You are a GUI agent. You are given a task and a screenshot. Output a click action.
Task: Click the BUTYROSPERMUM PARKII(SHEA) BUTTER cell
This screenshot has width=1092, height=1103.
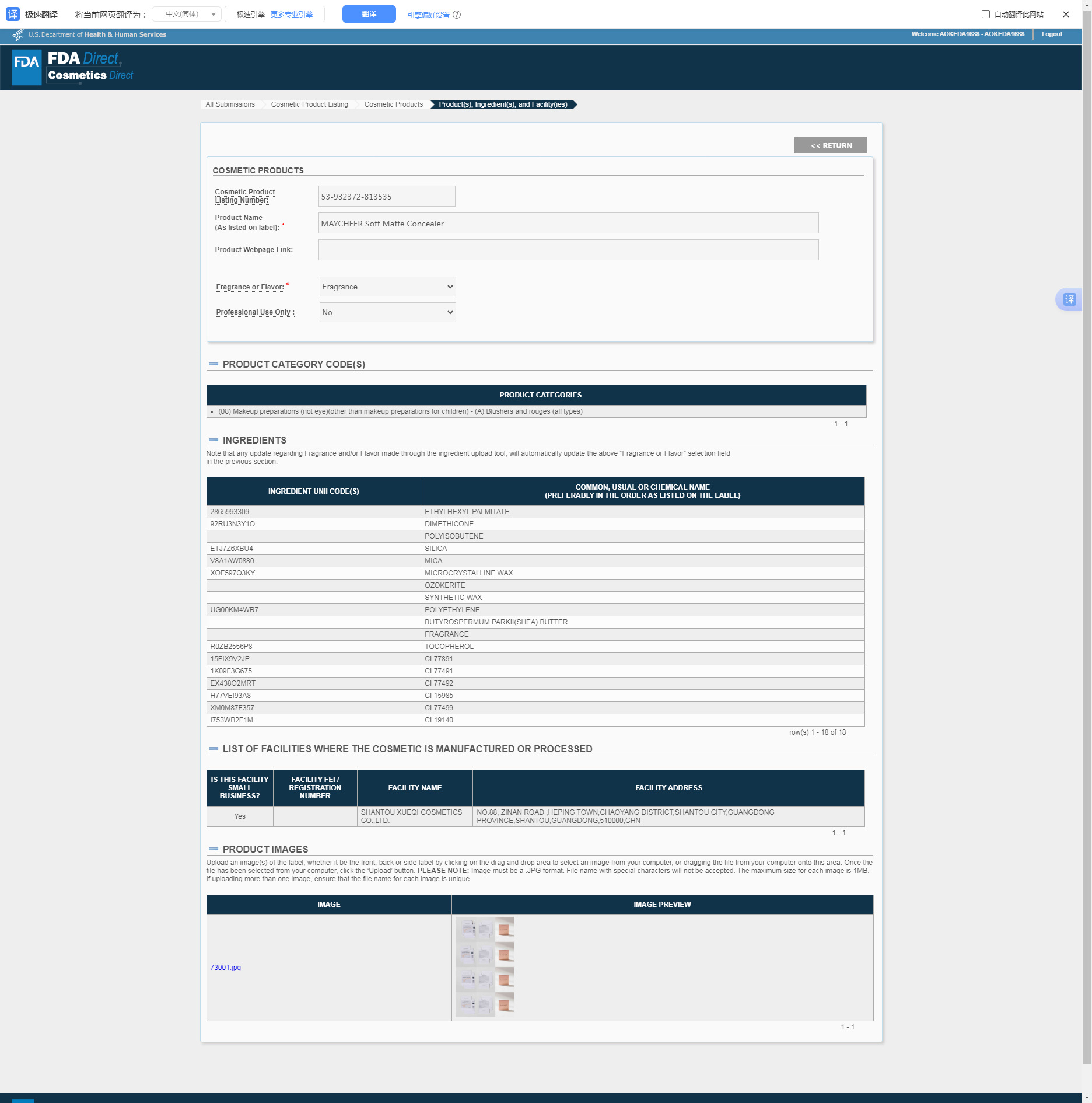(x=642, y=622)
